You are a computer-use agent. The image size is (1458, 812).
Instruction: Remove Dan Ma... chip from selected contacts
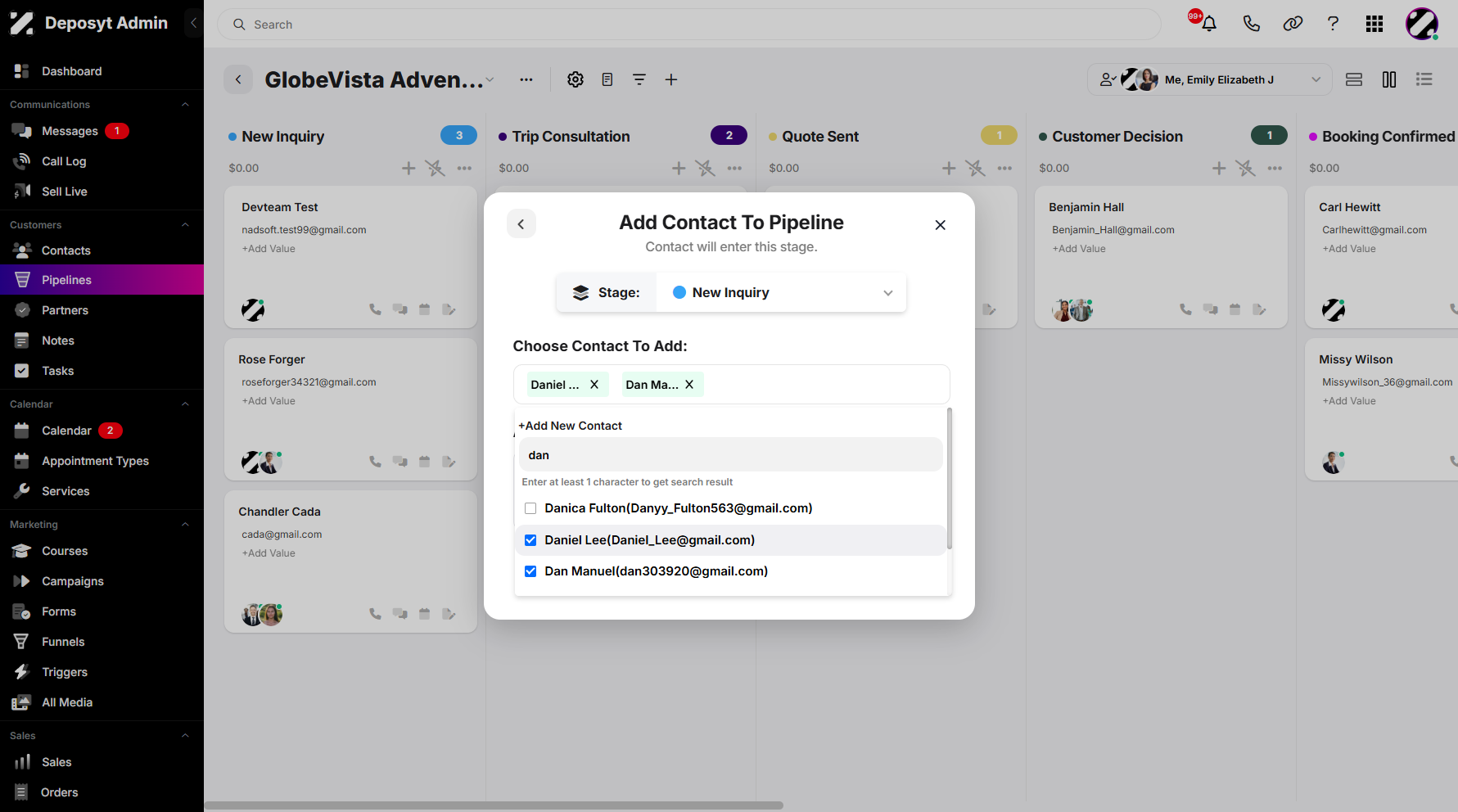coord(689,385)
